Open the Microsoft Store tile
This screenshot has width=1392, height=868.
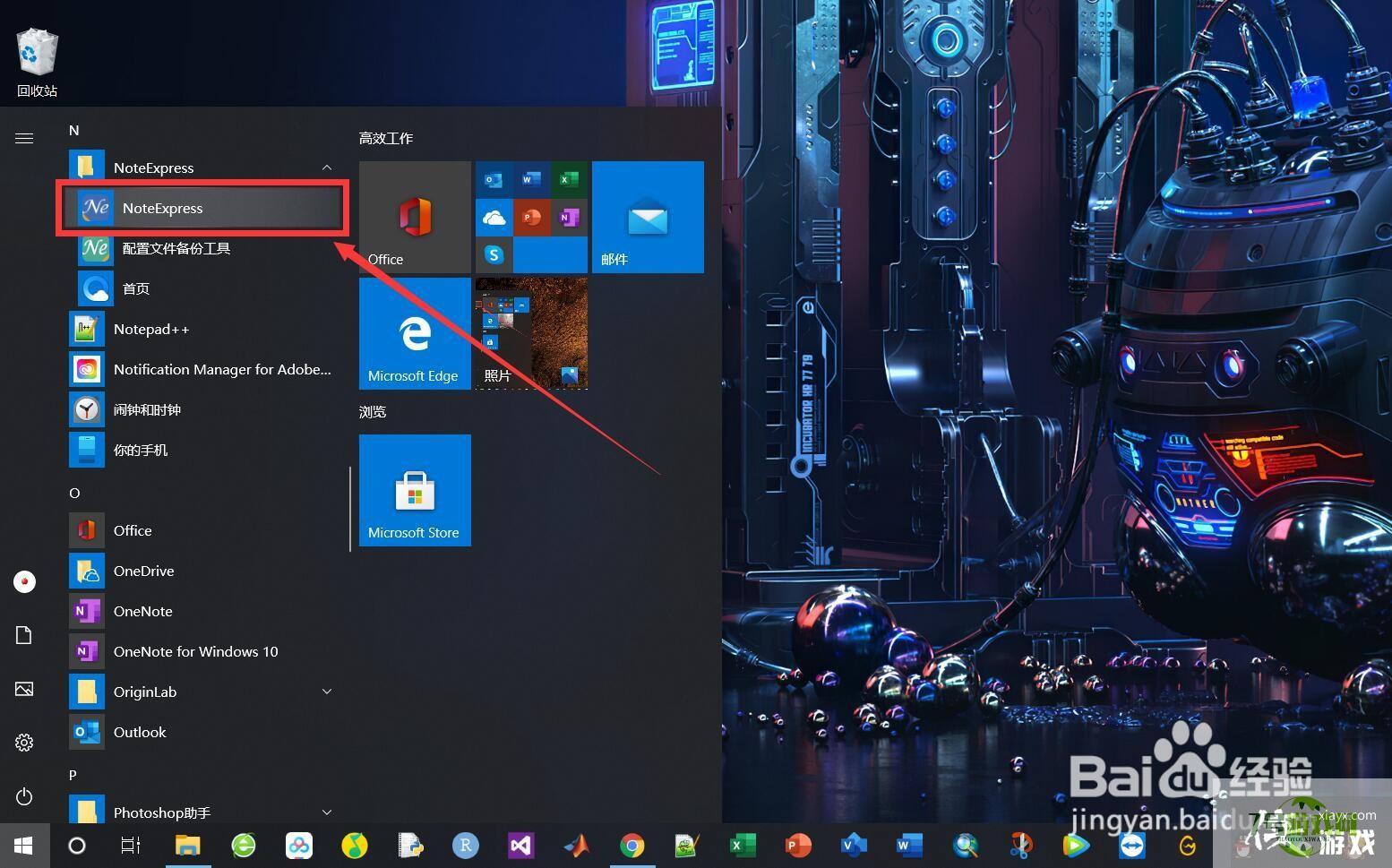pyautogui.click(x=415, y=490)
